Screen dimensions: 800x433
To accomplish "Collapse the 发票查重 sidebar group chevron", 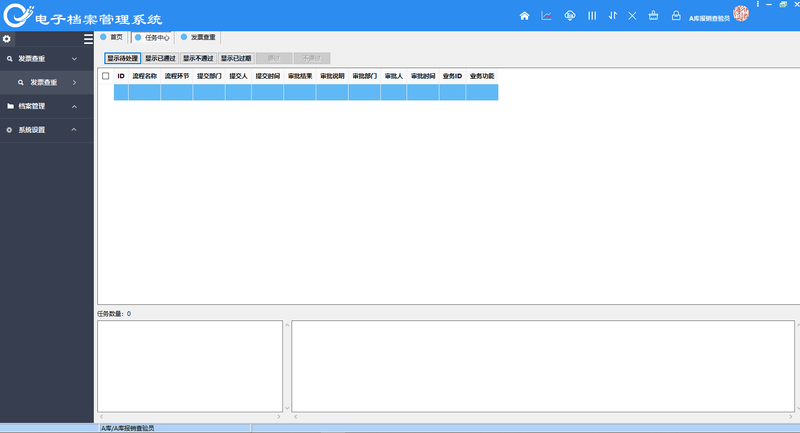I will click(x=74, y=59).
